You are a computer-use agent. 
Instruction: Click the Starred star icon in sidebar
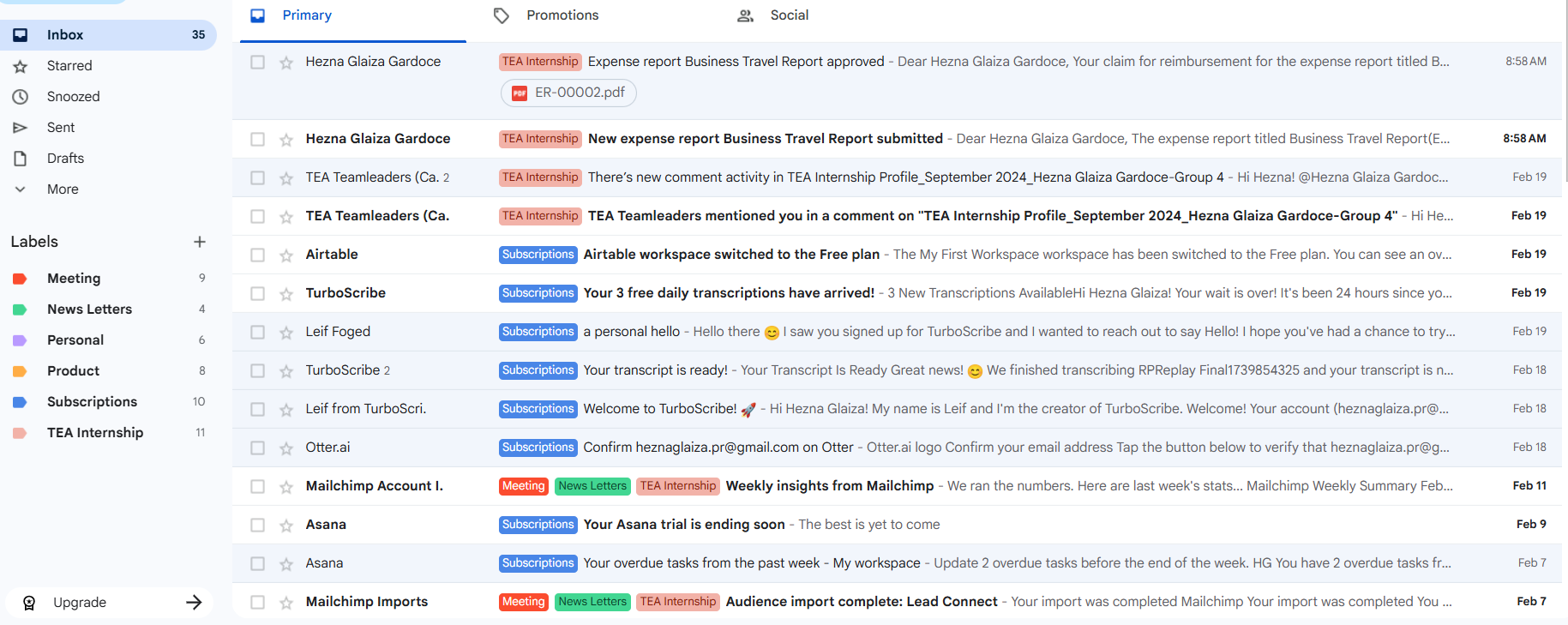(x=21, y=66)
